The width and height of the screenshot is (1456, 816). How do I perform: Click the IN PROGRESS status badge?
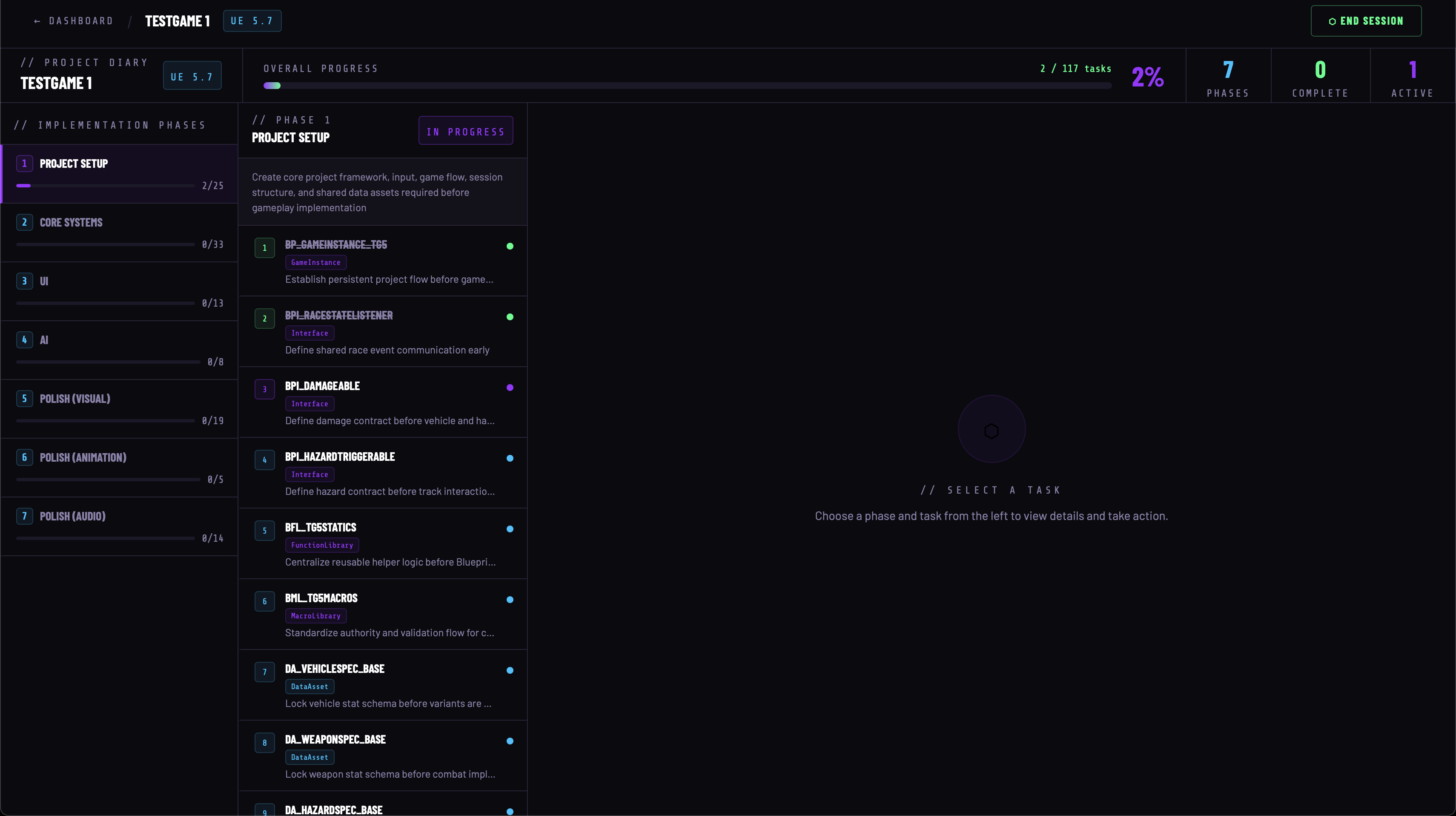[x=465, y=131]
